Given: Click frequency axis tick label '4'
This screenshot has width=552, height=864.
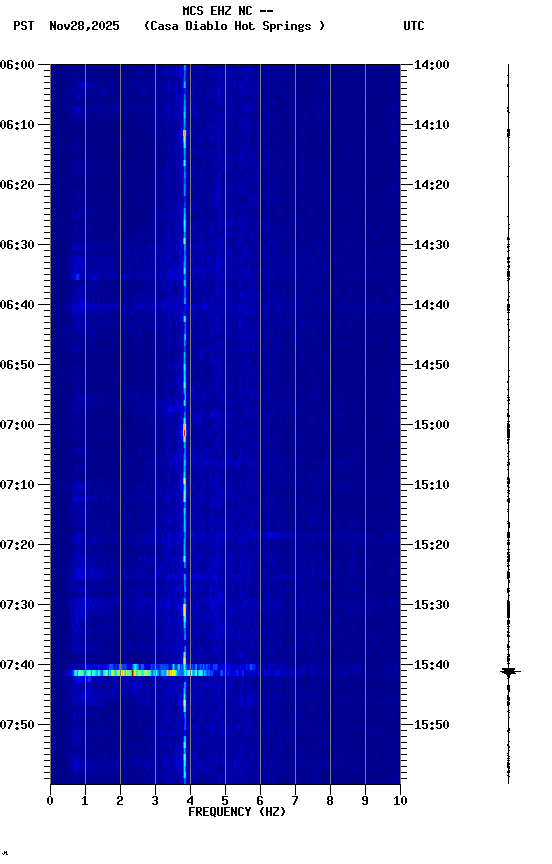Looking at the screenshot, I should point(190,801).
